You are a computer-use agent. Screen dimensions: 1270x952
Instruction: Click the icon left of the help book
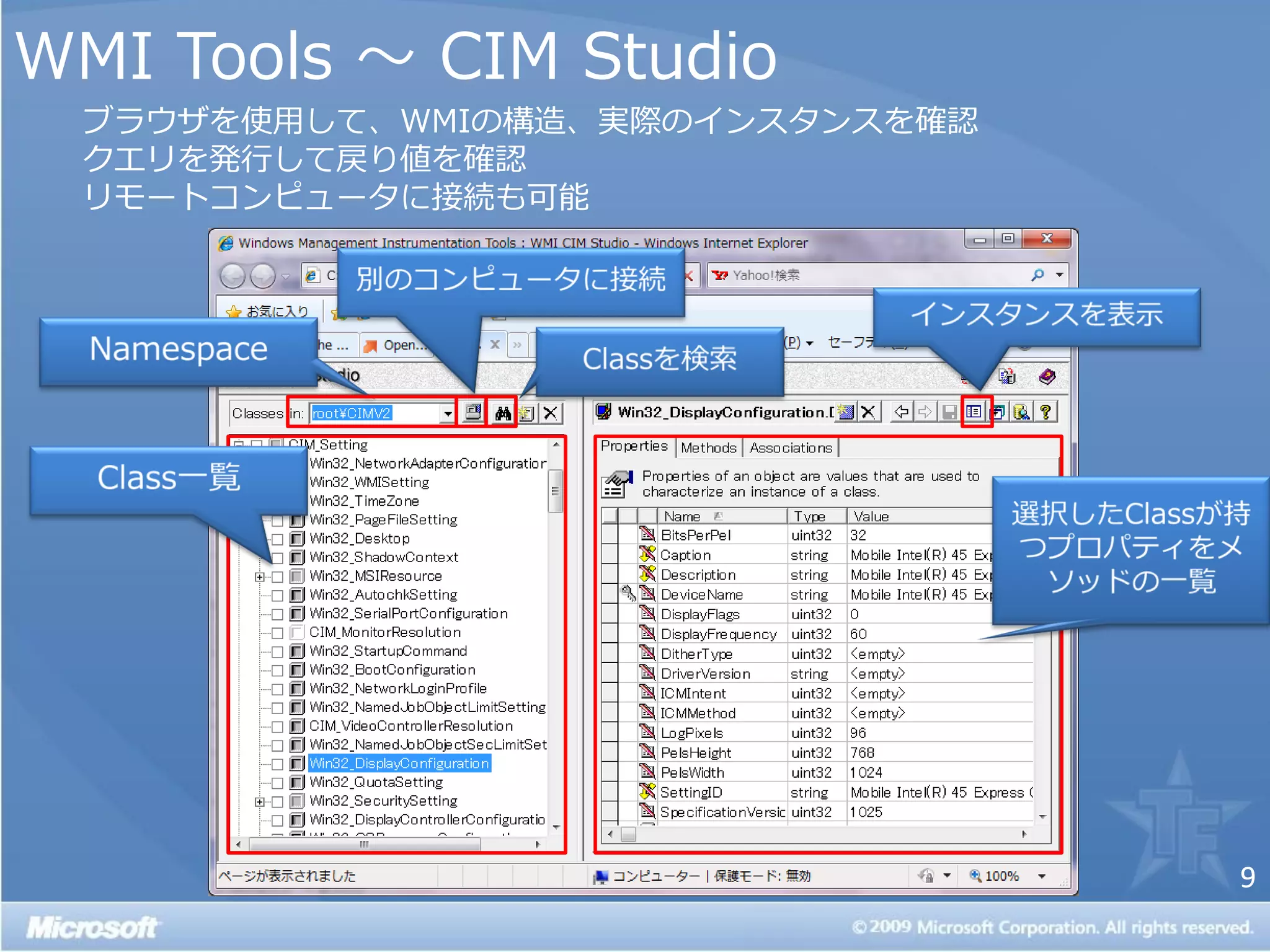coord(1008,376)
